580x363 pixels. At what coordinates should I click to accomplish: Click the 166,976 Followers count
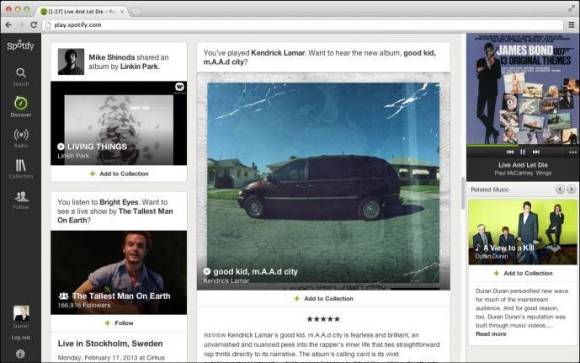[x=84, y=305]
